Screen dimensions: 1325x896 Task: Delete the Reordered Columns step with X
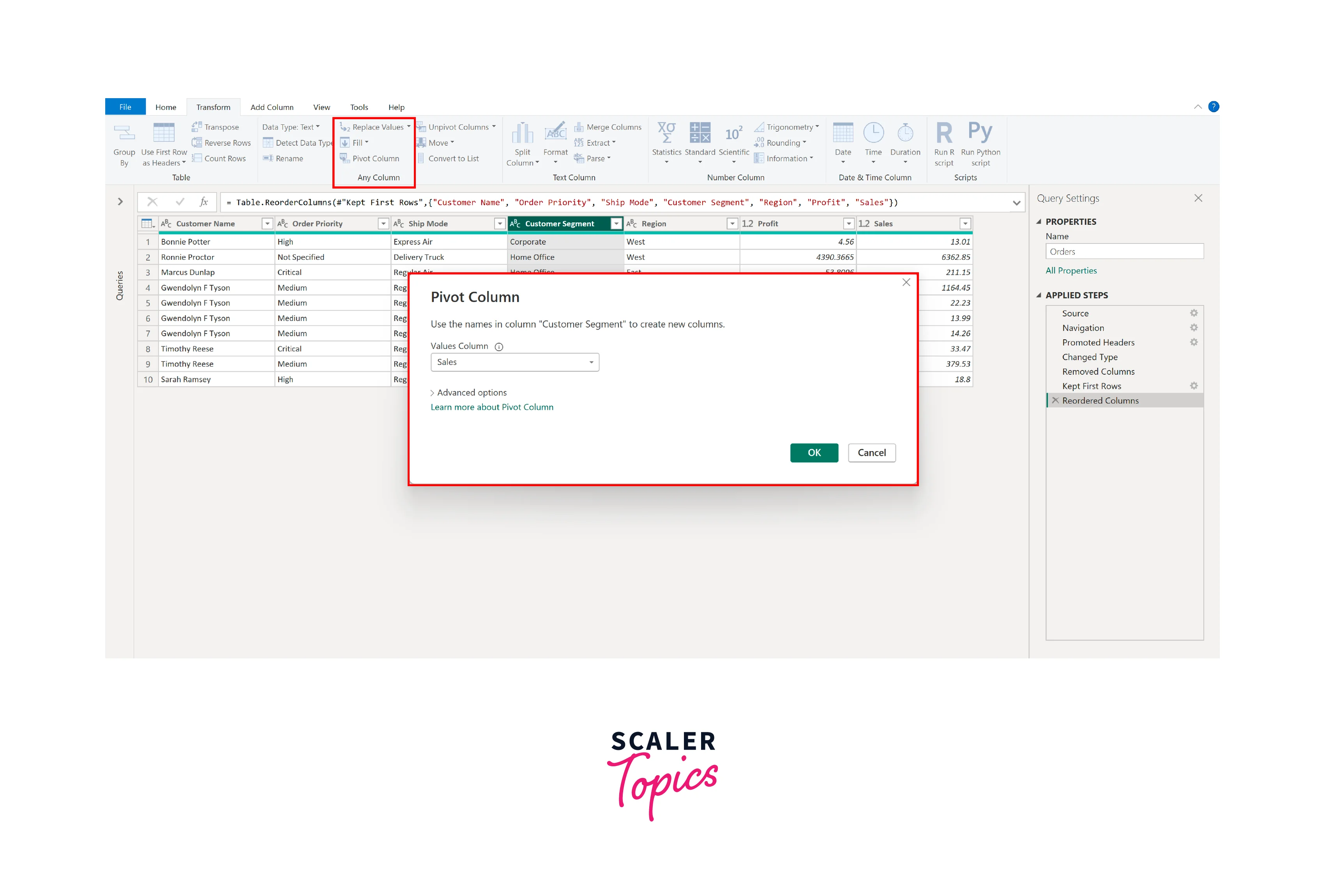1055,401
